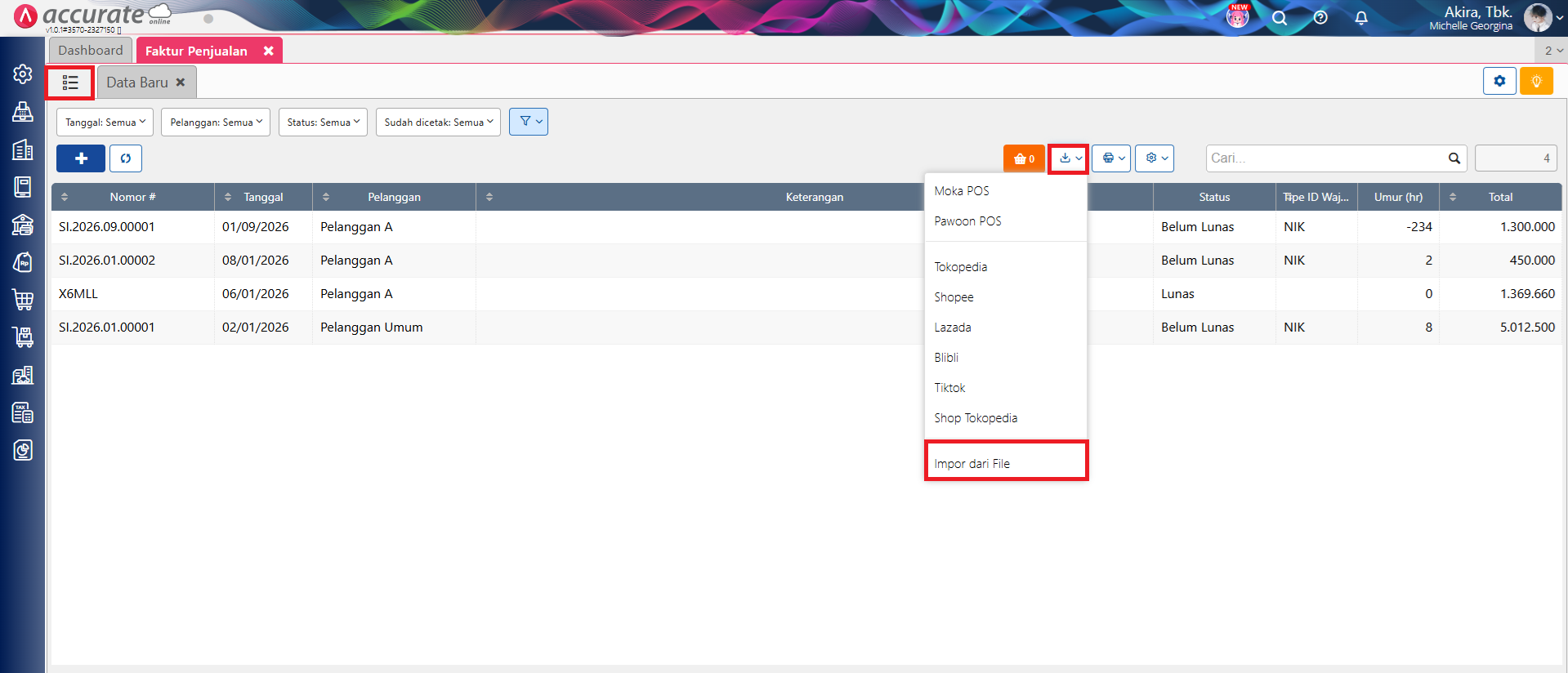
Task: Expand the printer options dropdown
Action: [x=1111, y=158]
